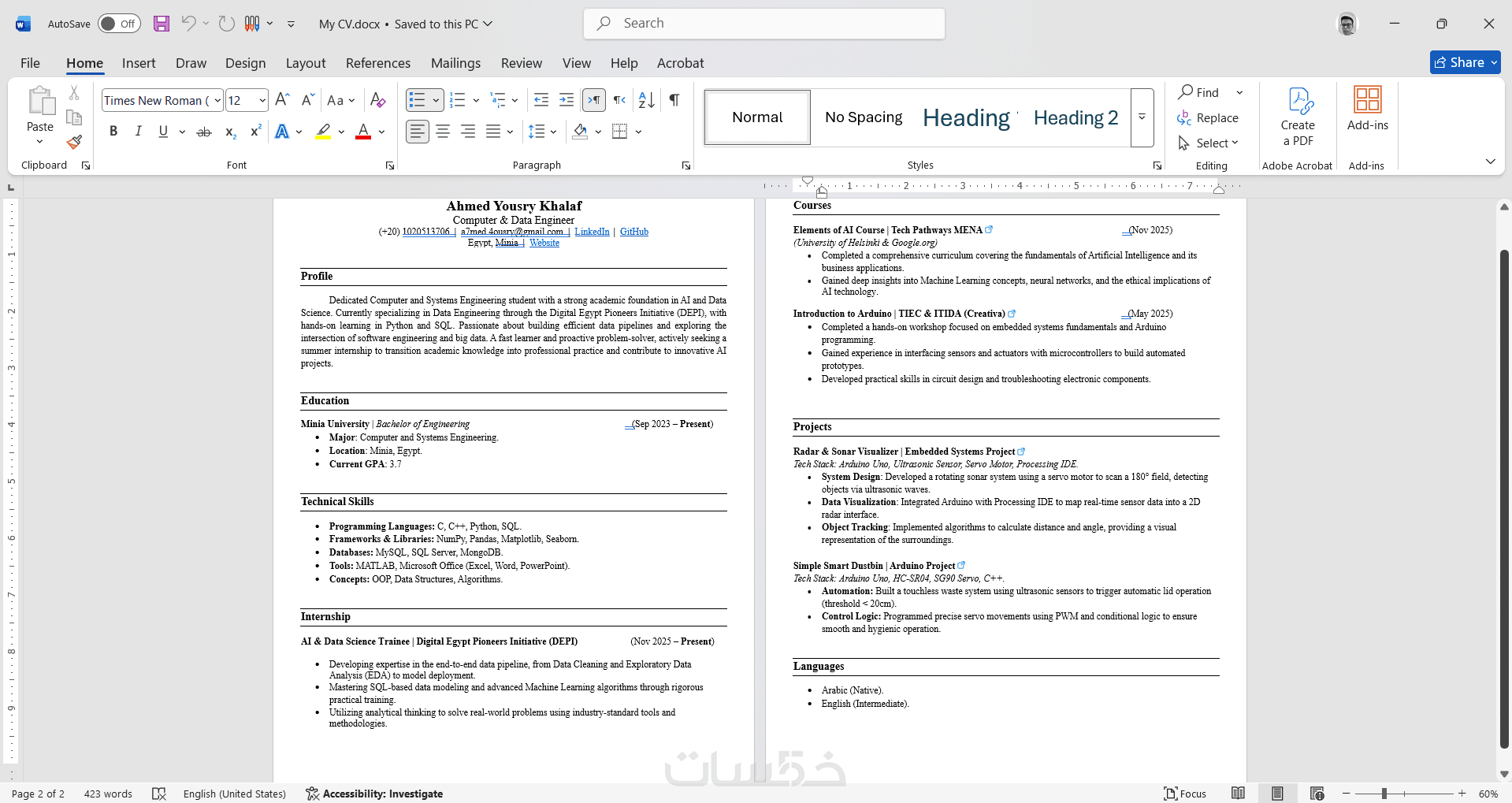Click Create a PDF Acrobat icon
Image resolution: width=1512 pixels, height=803 pixels.
point(1298,117)
